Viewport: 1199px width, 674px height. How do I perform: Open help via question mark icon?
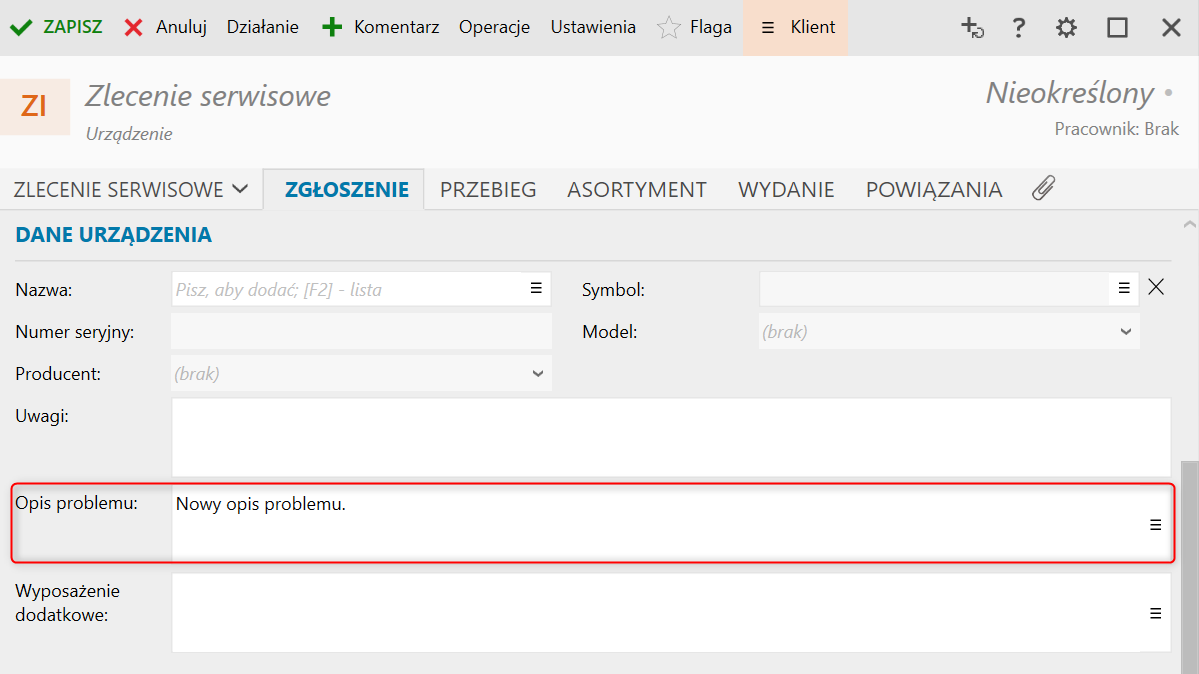point(1019,28)
